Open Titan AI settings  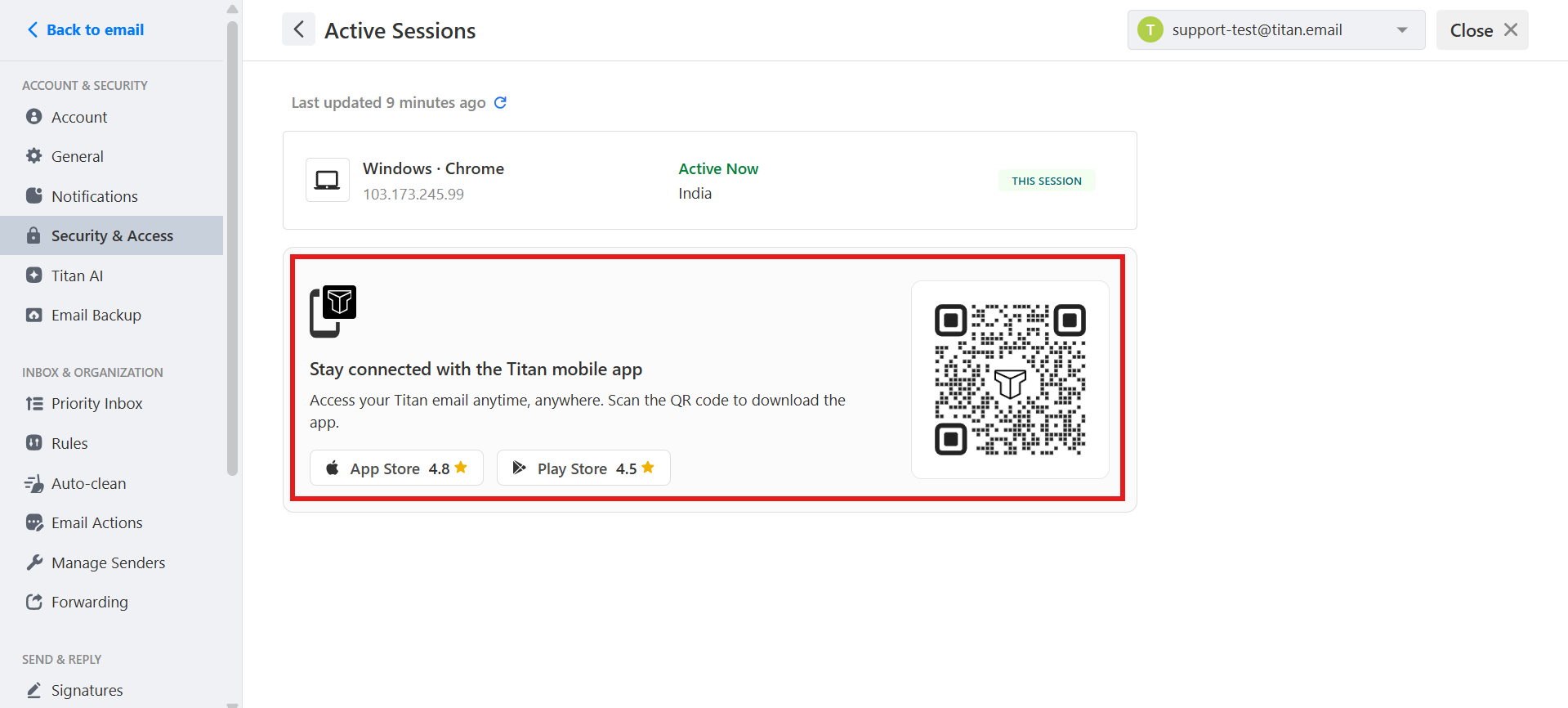coord(112,276)
